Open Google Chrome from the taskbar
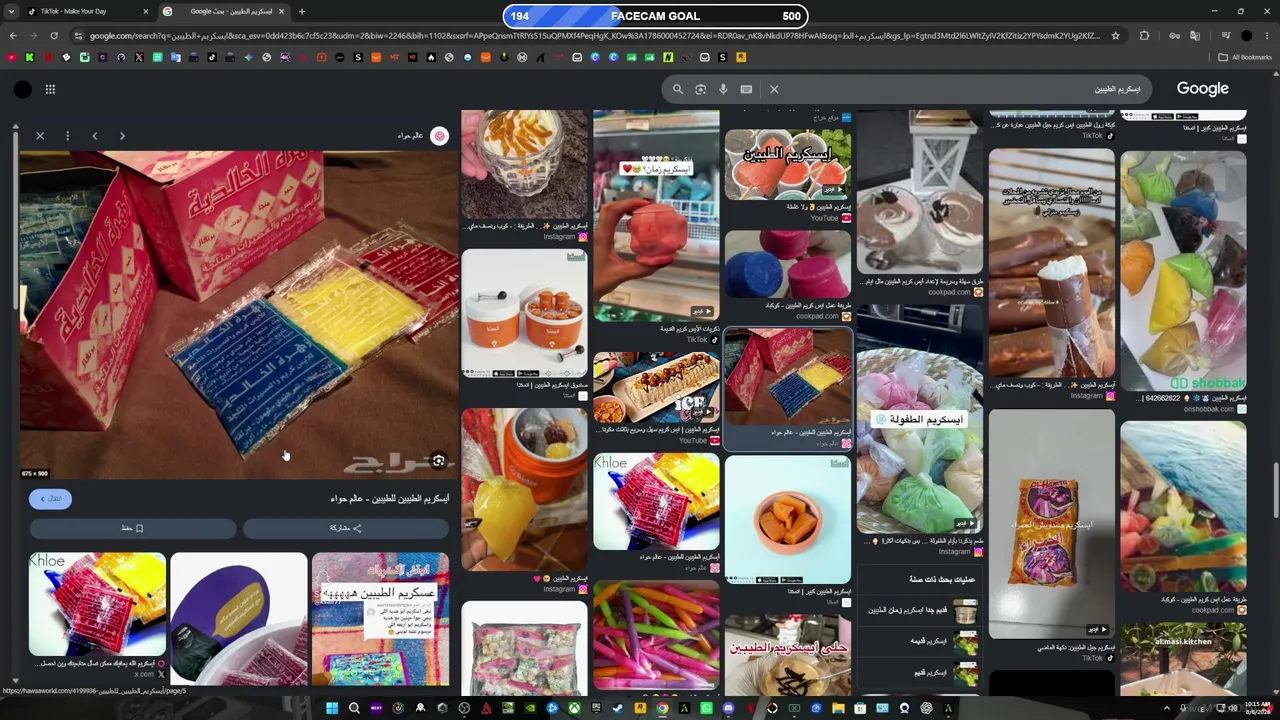Screen dimensions: 1280x720 click(662, 708)
